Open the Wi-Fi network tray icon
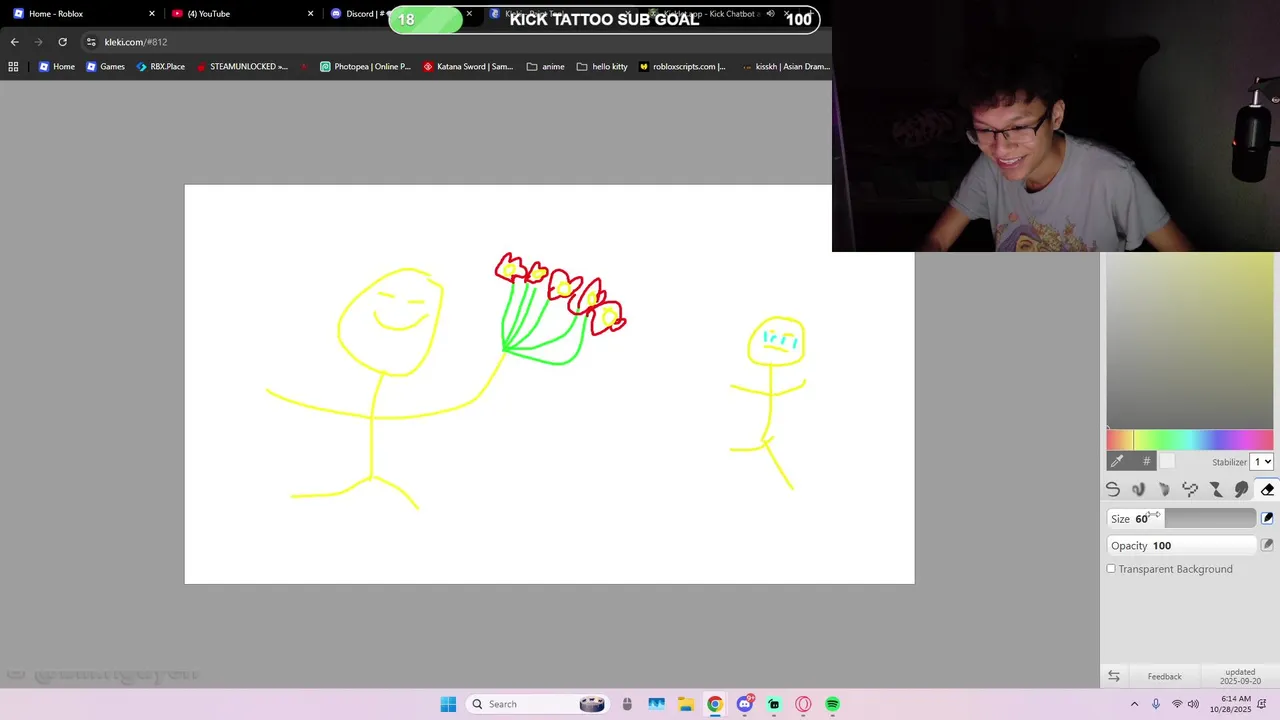The width and height of the screenshot is (1280, 720). coord(1177,704)
